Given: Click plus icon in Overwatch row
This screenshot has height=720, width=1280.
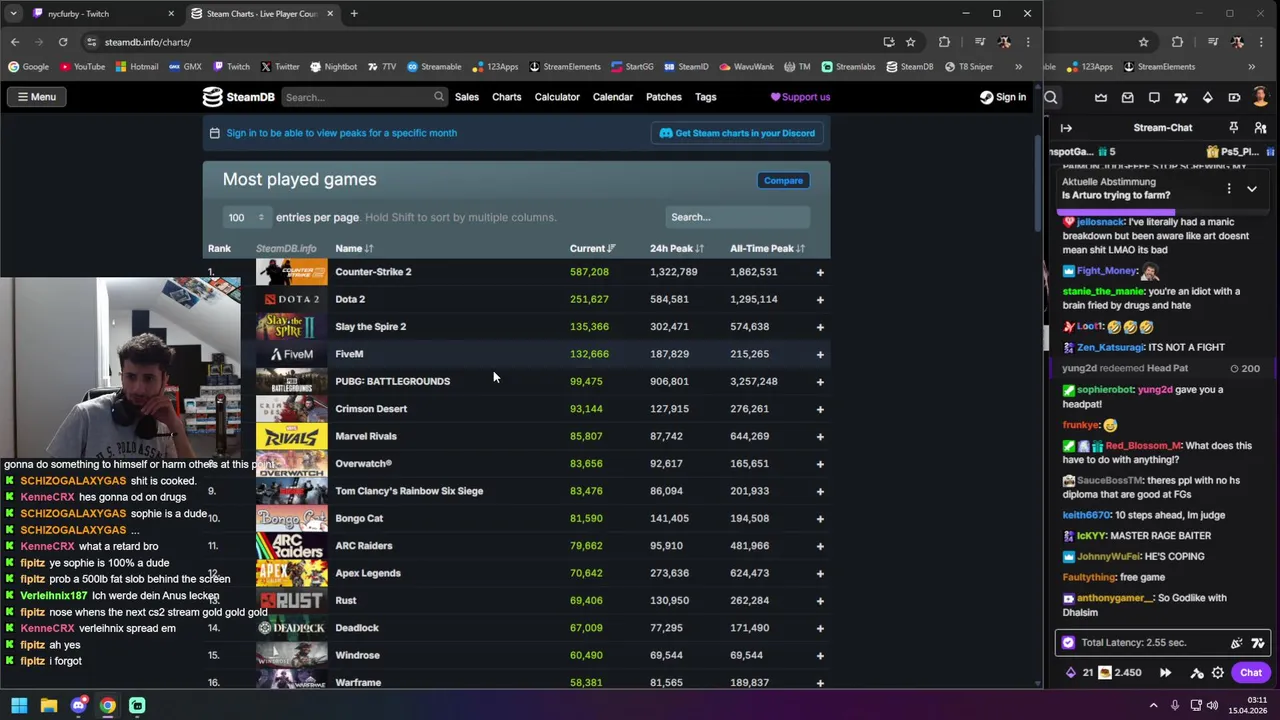Looking at the screenshot, I should pyautogui.click(x=820, y=464).
